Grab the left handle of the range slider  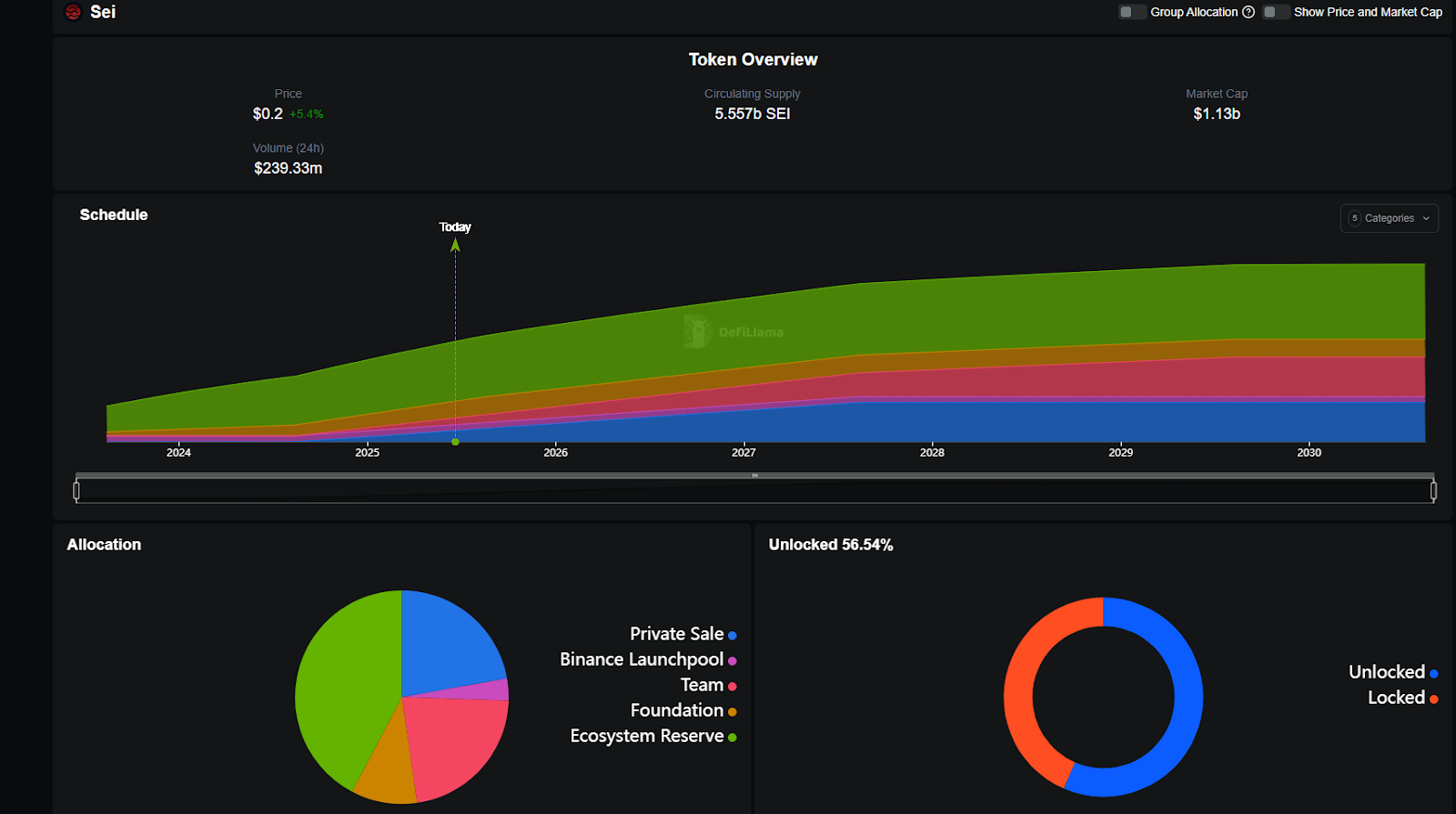76,491
